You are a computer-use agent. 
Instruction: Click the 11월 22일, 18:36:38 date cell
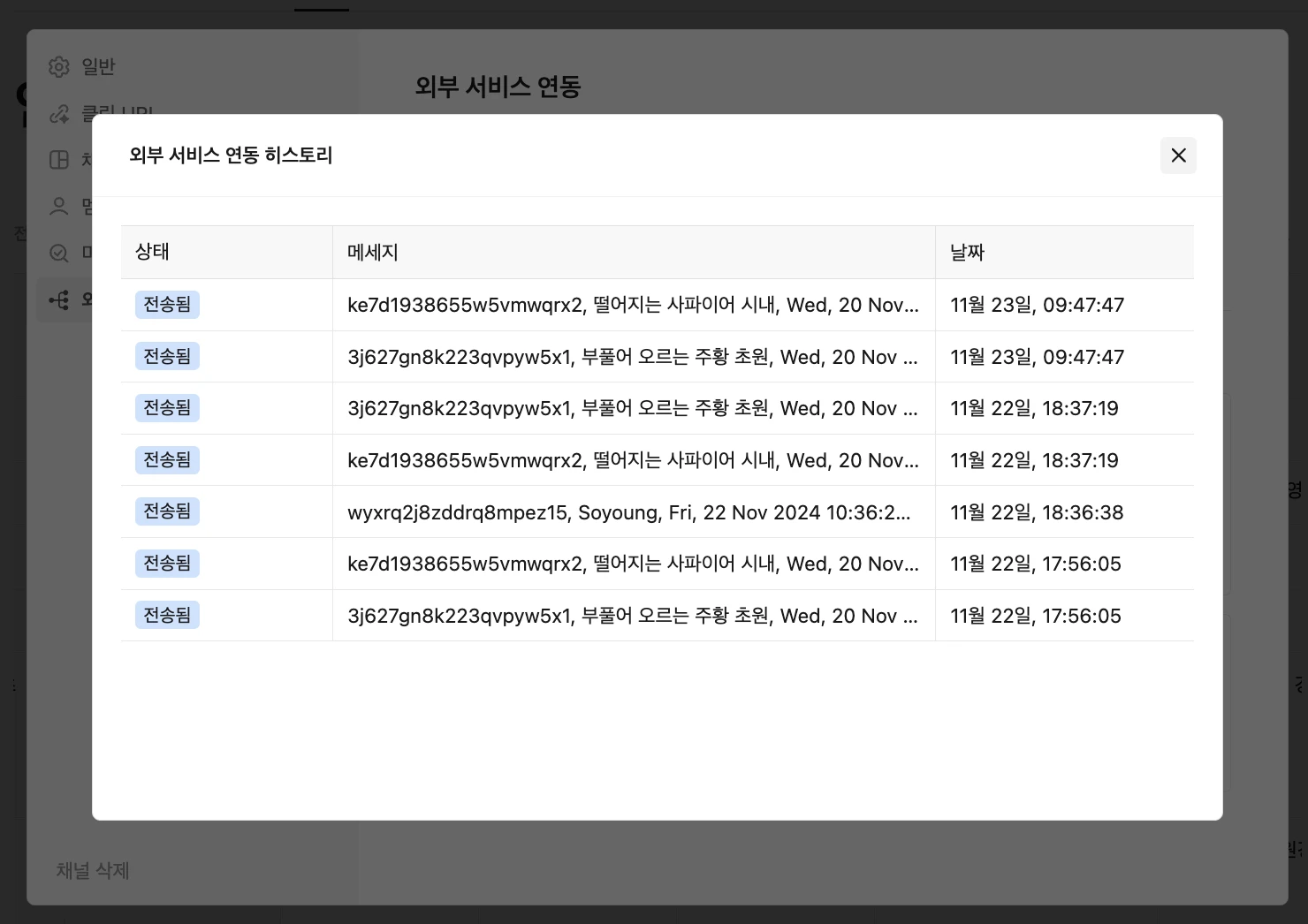point(1037,512)
